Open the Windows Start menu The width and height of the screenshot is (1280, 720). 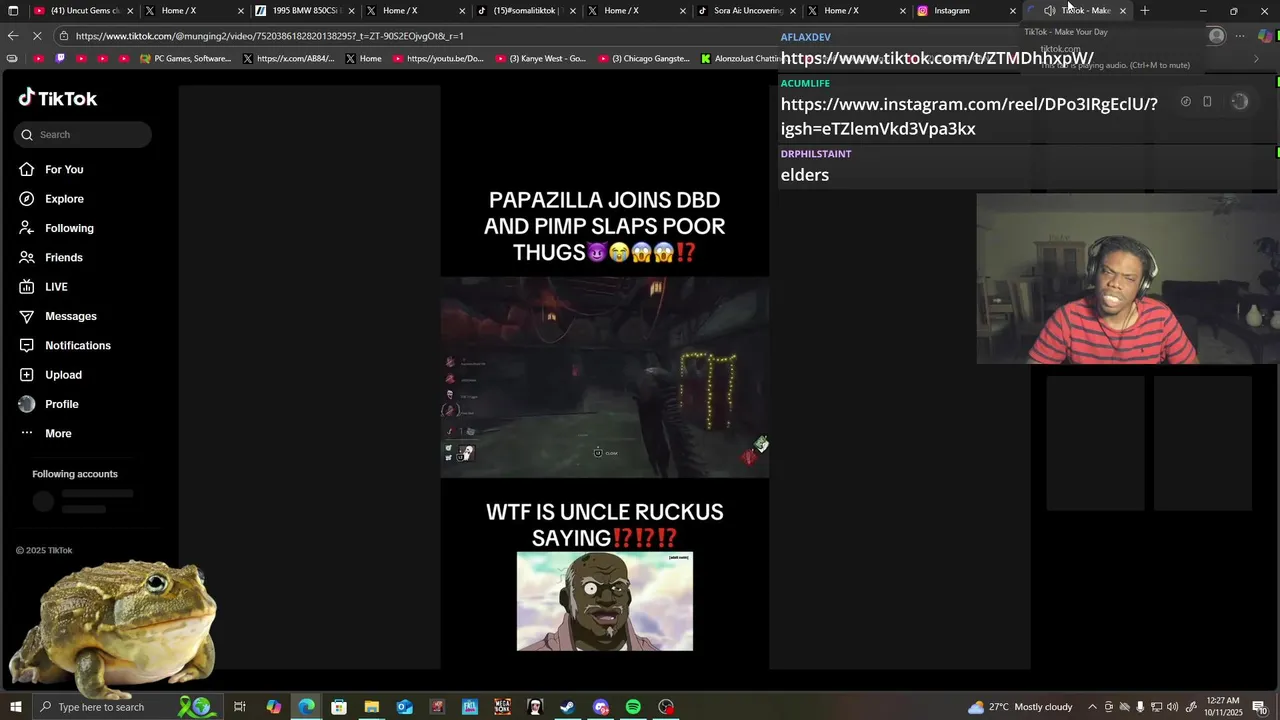[x=15, y=707]
